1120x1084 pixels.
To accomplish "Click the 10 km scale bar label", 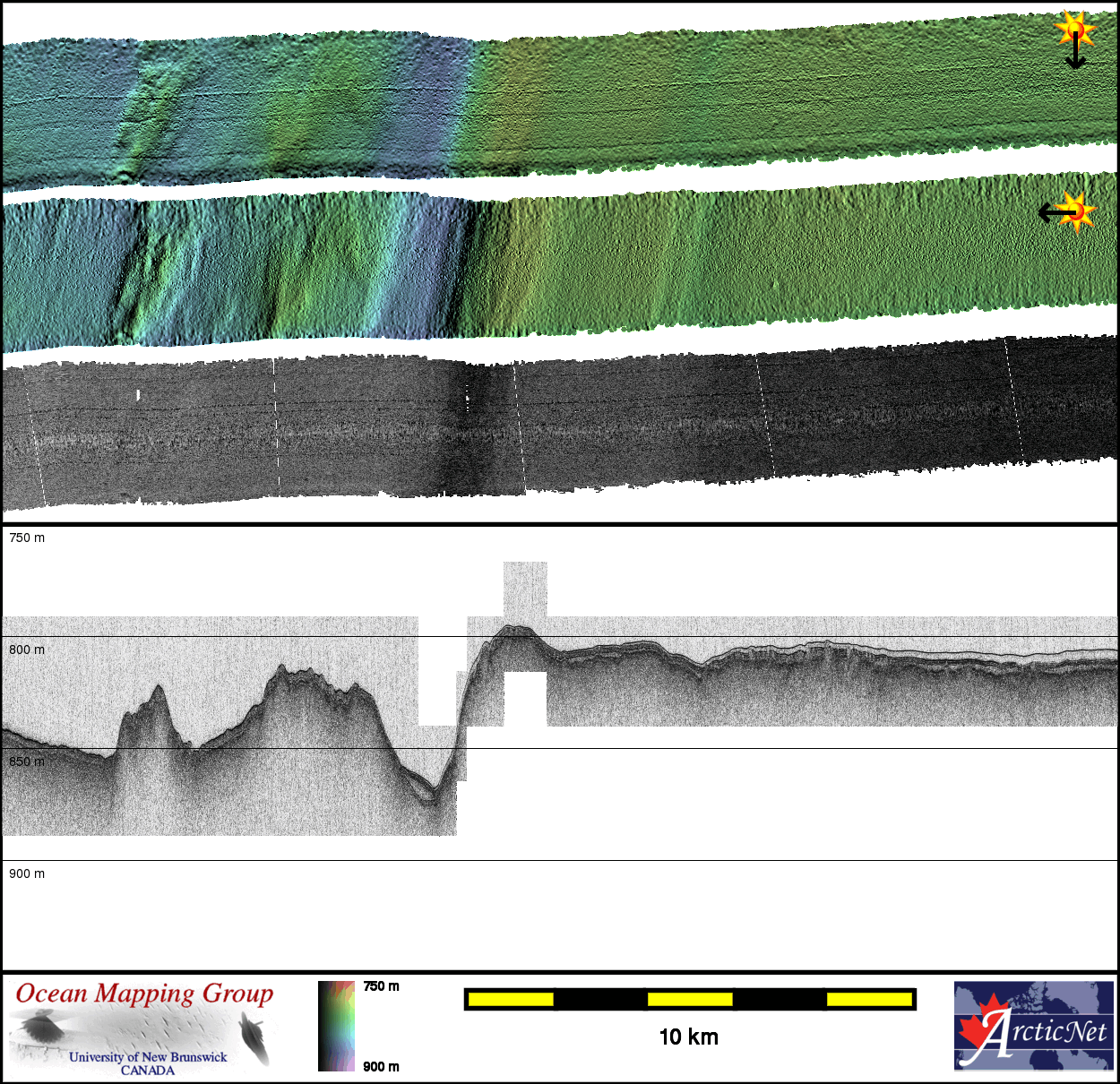I will pos(688,1037).
